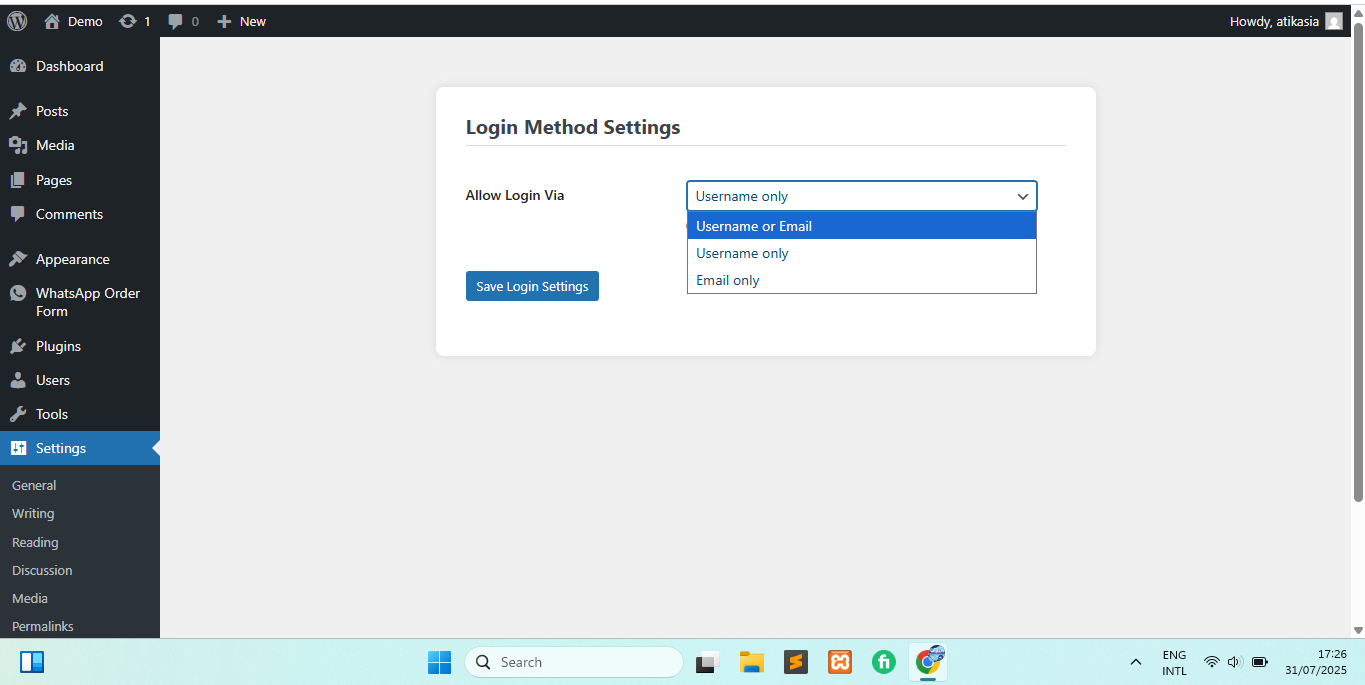Go to Discussion settings submenu
The height and width of the screenshot is (685, 1365).
pyautogui.click(x=42, y=570)
